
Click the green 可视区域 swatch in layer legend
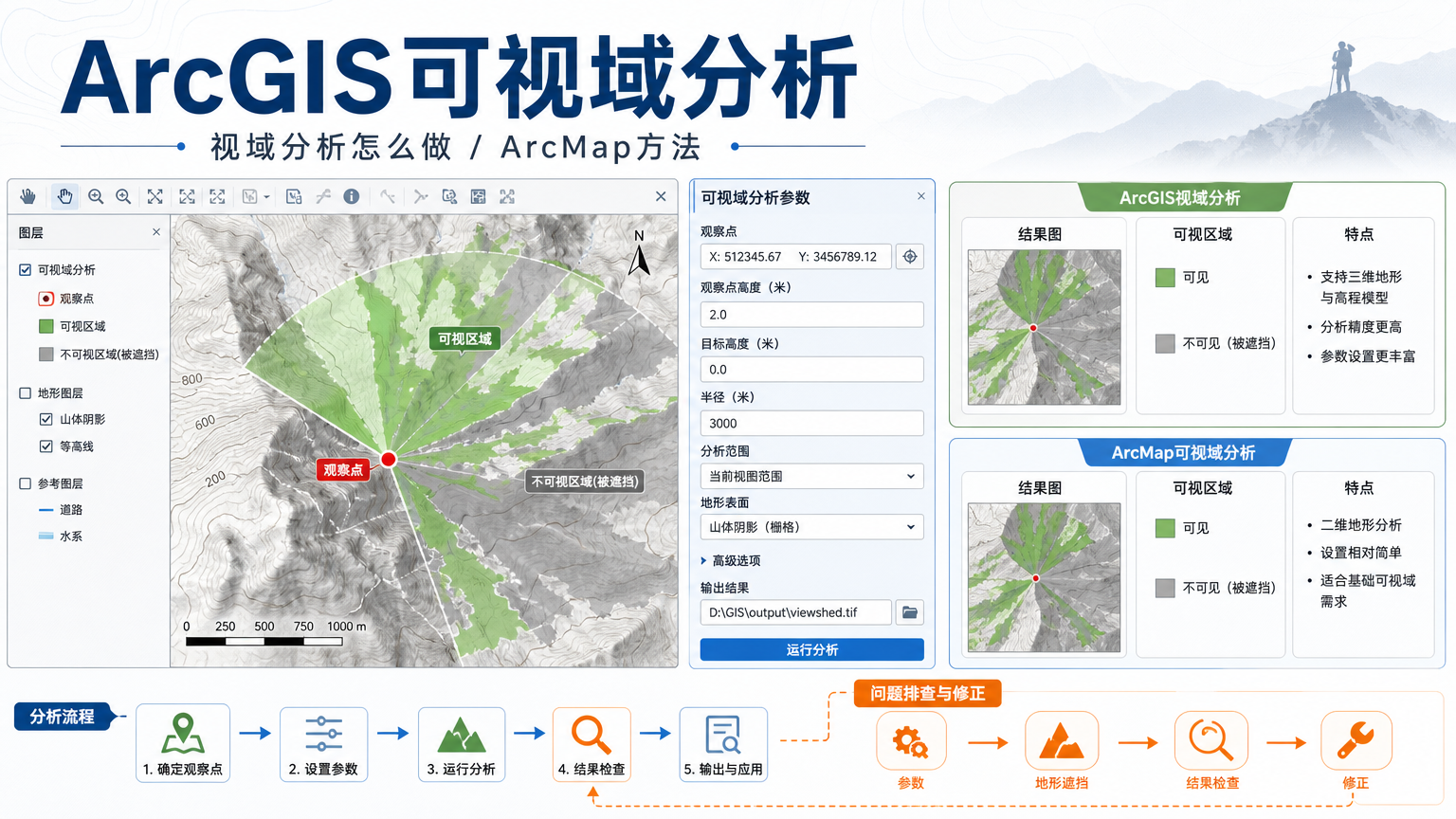pyautogui.click(x=45, y=326)
